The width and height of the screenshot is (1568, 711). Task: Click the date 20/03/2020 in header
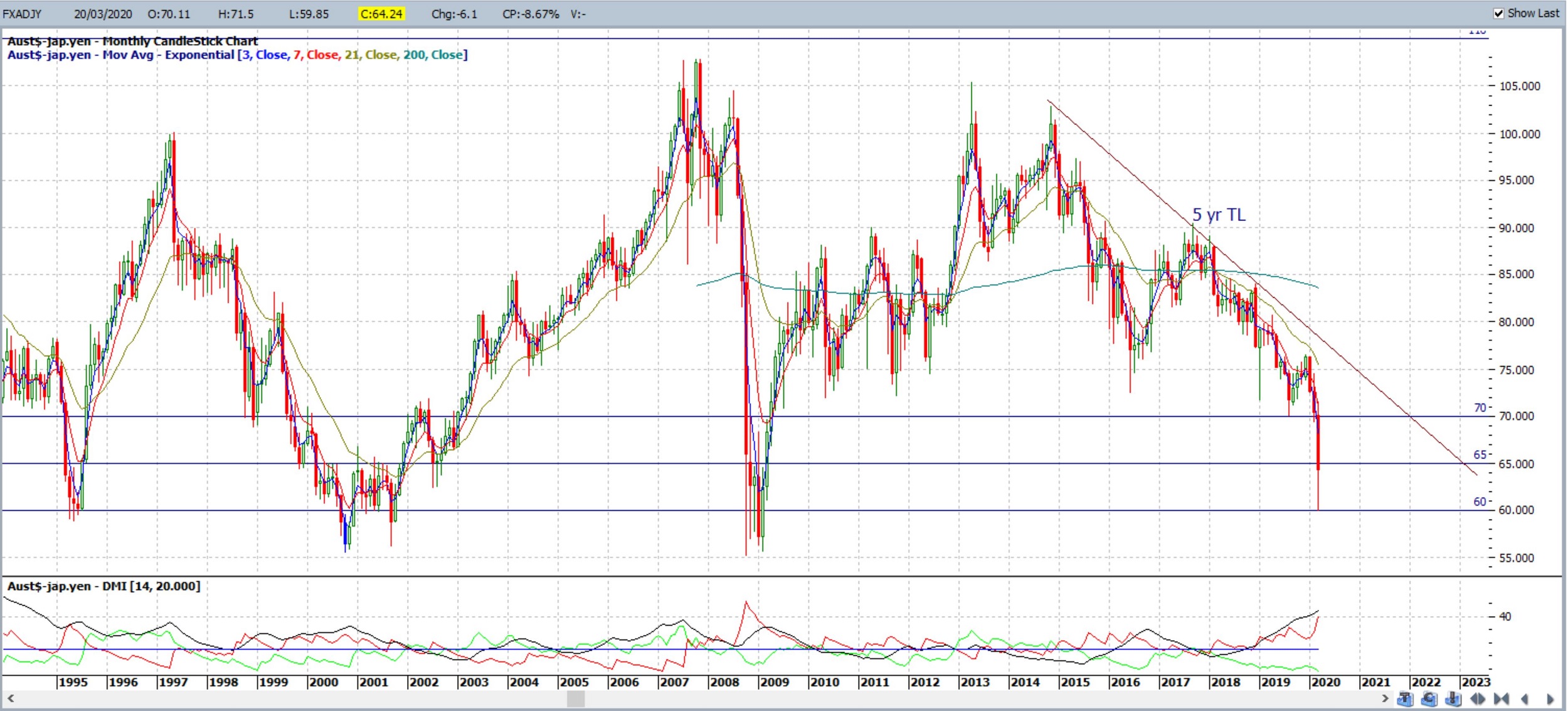[103, 14]
